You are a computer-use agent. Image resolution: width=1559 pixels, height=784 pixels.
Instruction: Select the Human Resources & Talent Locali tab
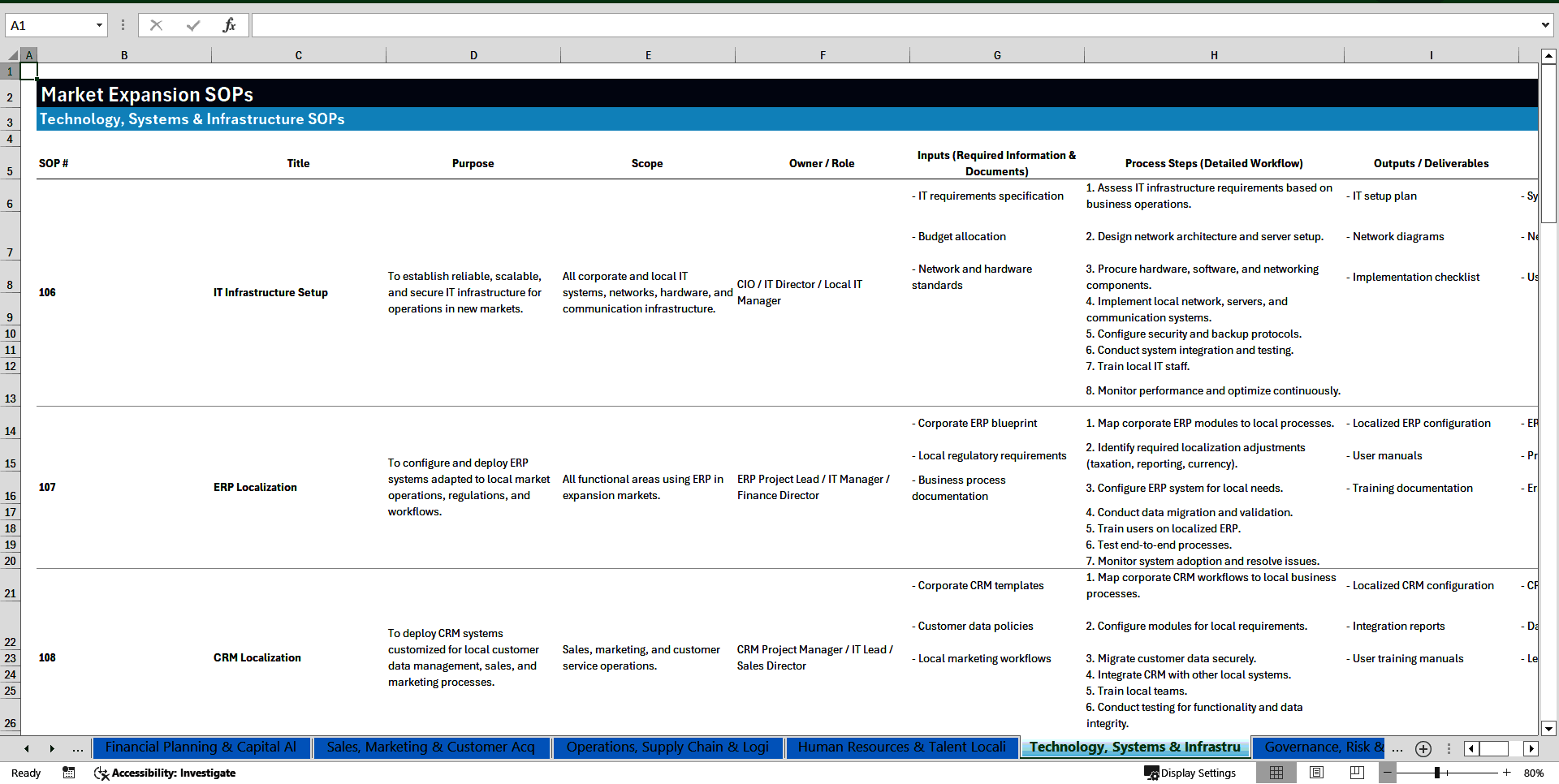coord(901,747)
